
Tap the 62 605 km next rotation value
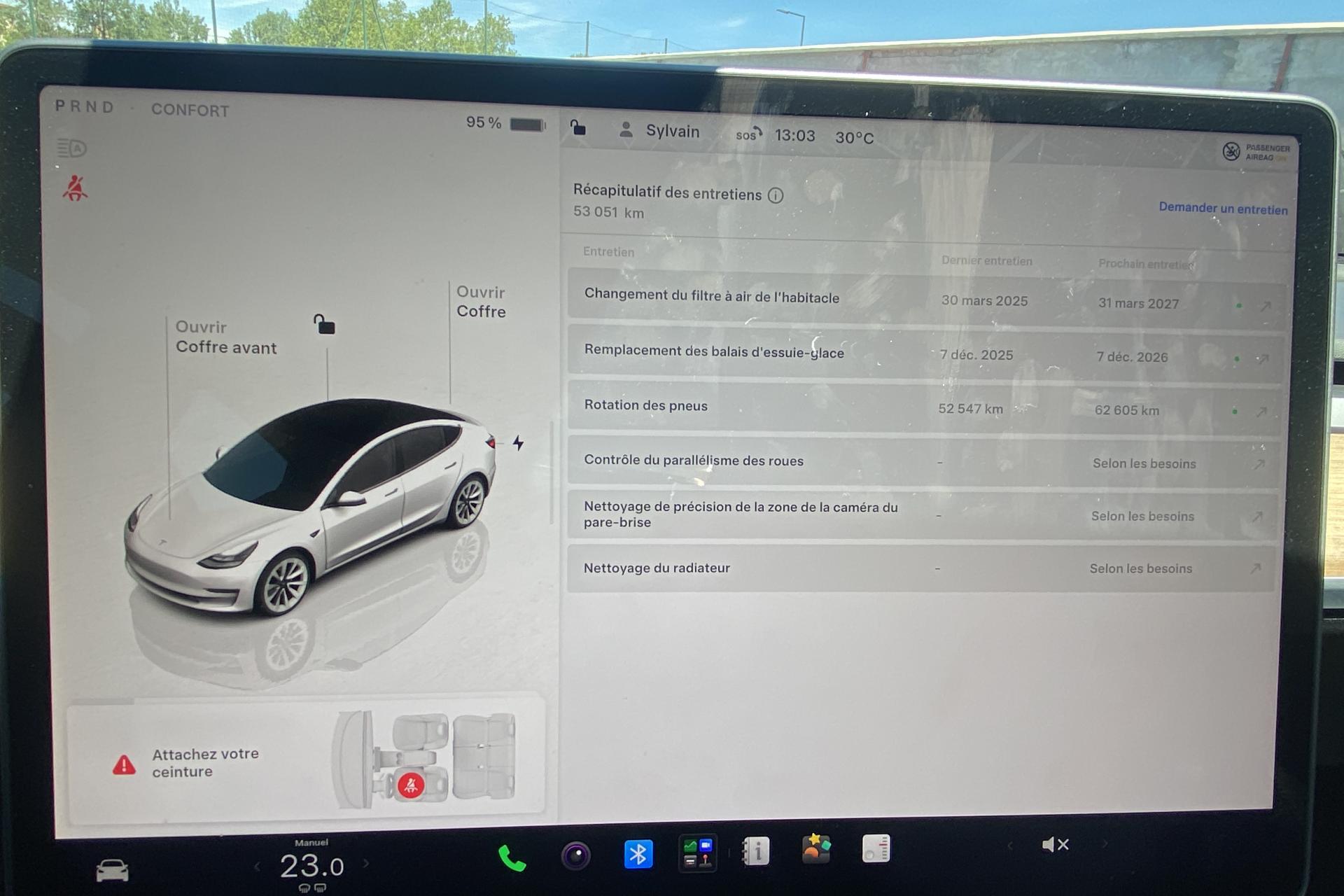[x=1127, y=410]
